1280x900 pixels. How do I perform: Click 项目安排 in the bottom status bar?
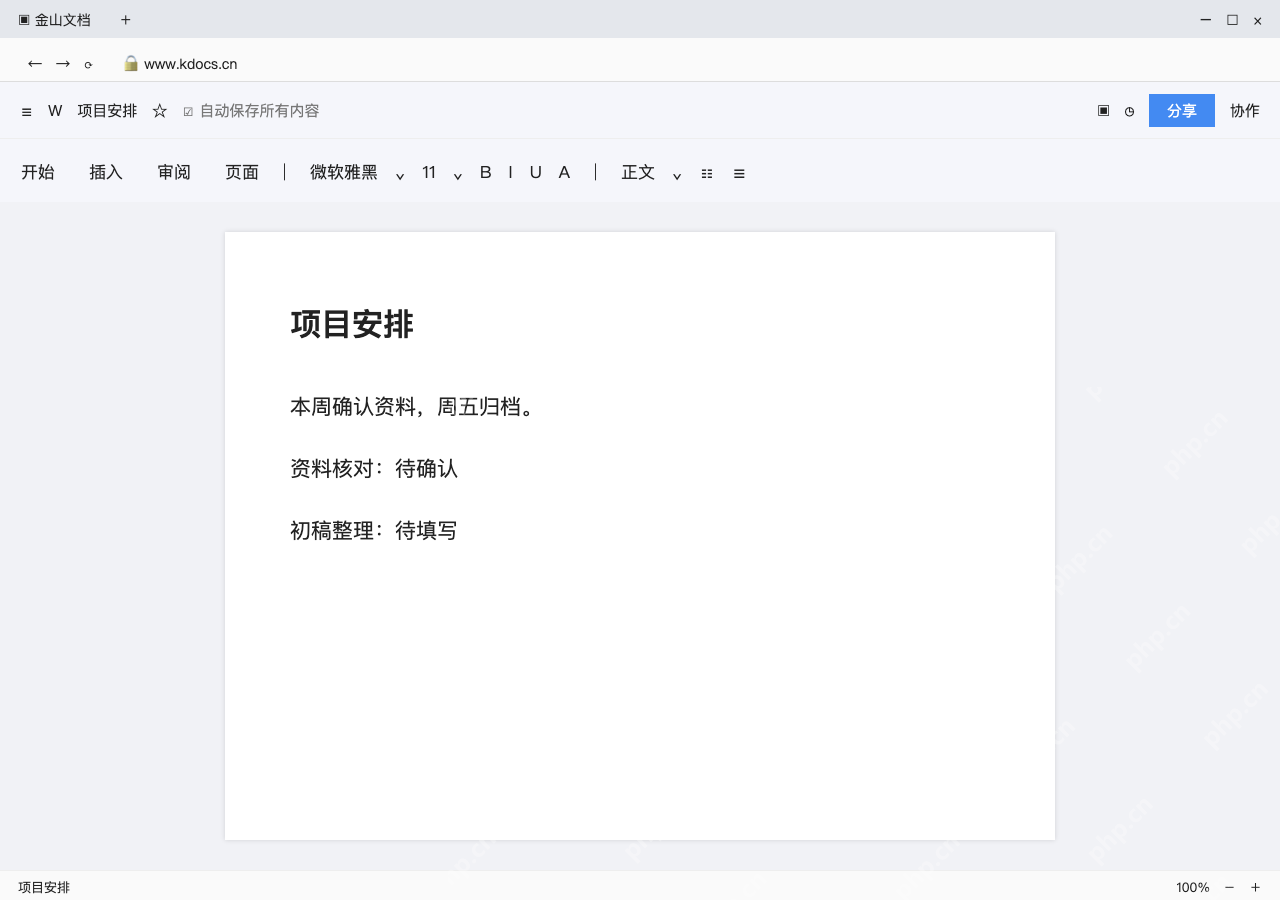point(44,887)
